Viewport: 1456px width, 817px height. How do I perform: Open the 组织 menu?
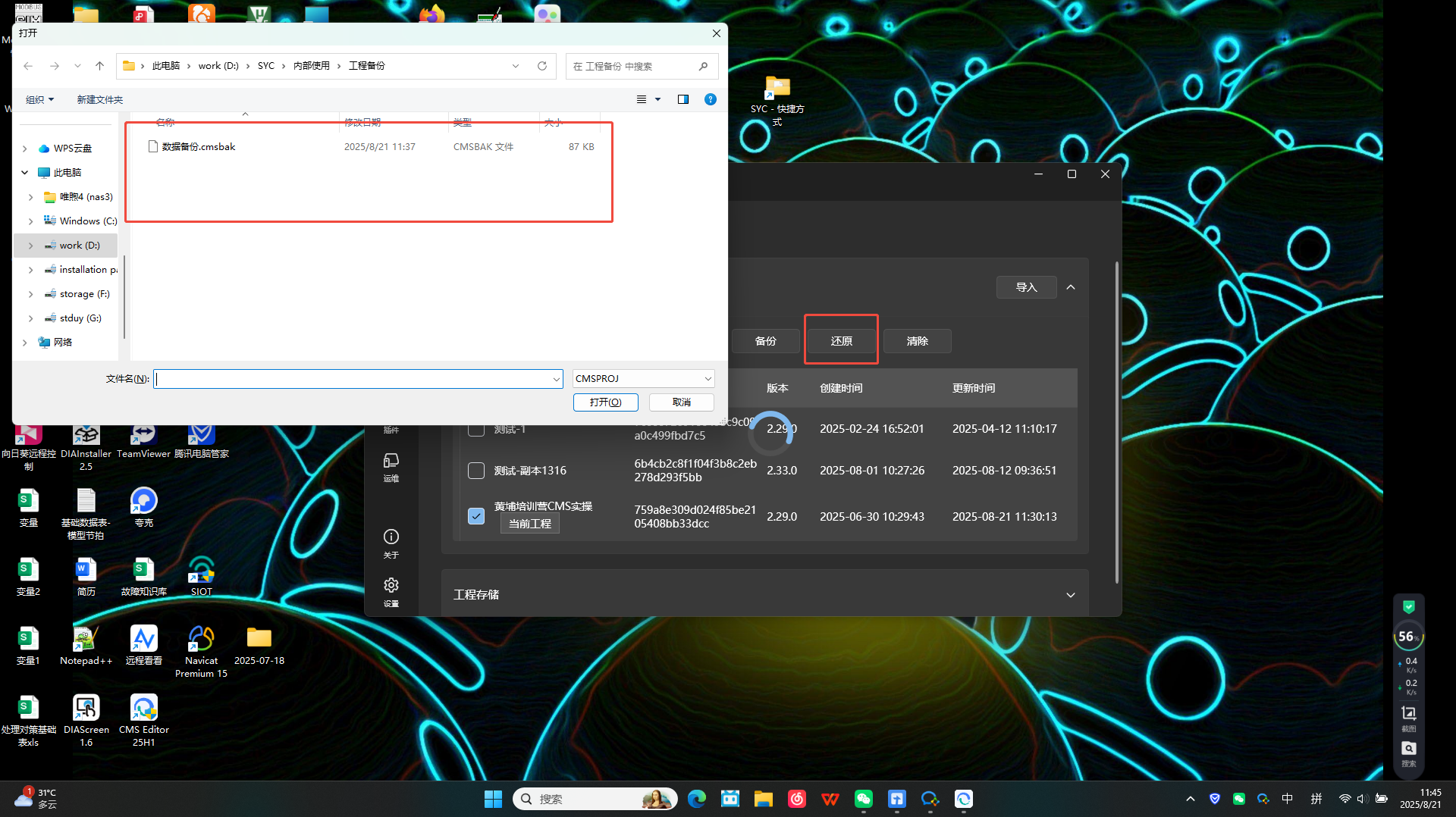(39, 99)
